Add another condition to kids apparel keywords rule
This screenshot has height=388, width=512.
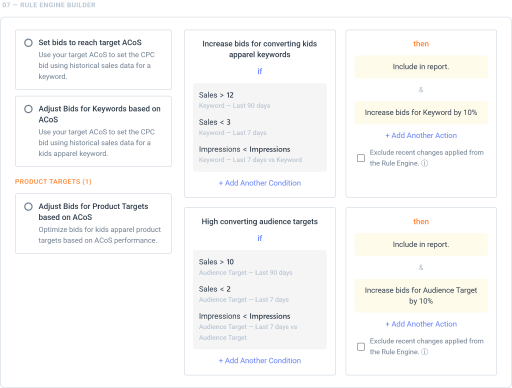pyautogui.click(x=260, y=183)
